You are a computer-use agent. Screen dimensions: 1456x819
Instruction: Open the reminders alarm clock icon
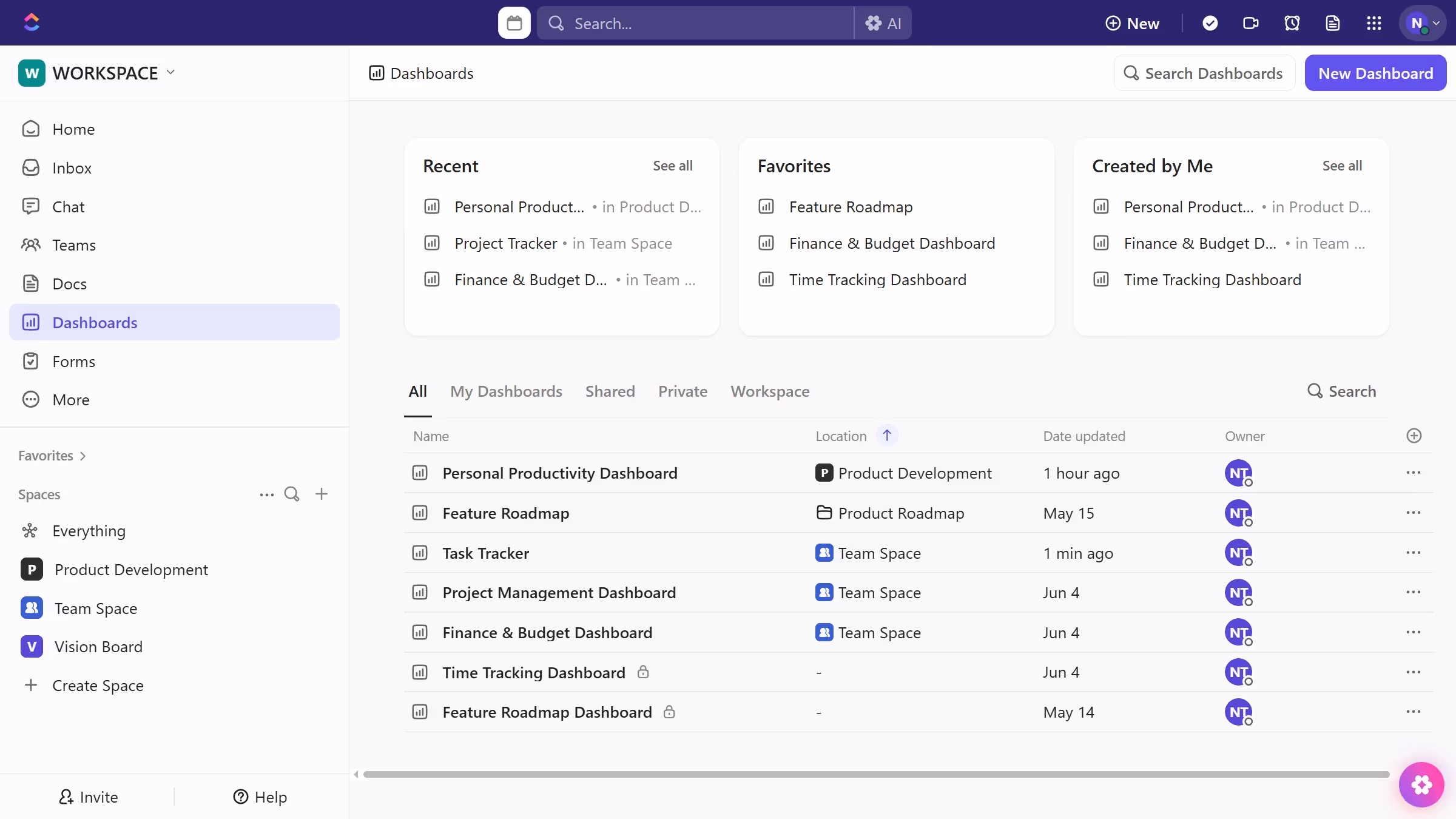click(x=1292, y=23)
